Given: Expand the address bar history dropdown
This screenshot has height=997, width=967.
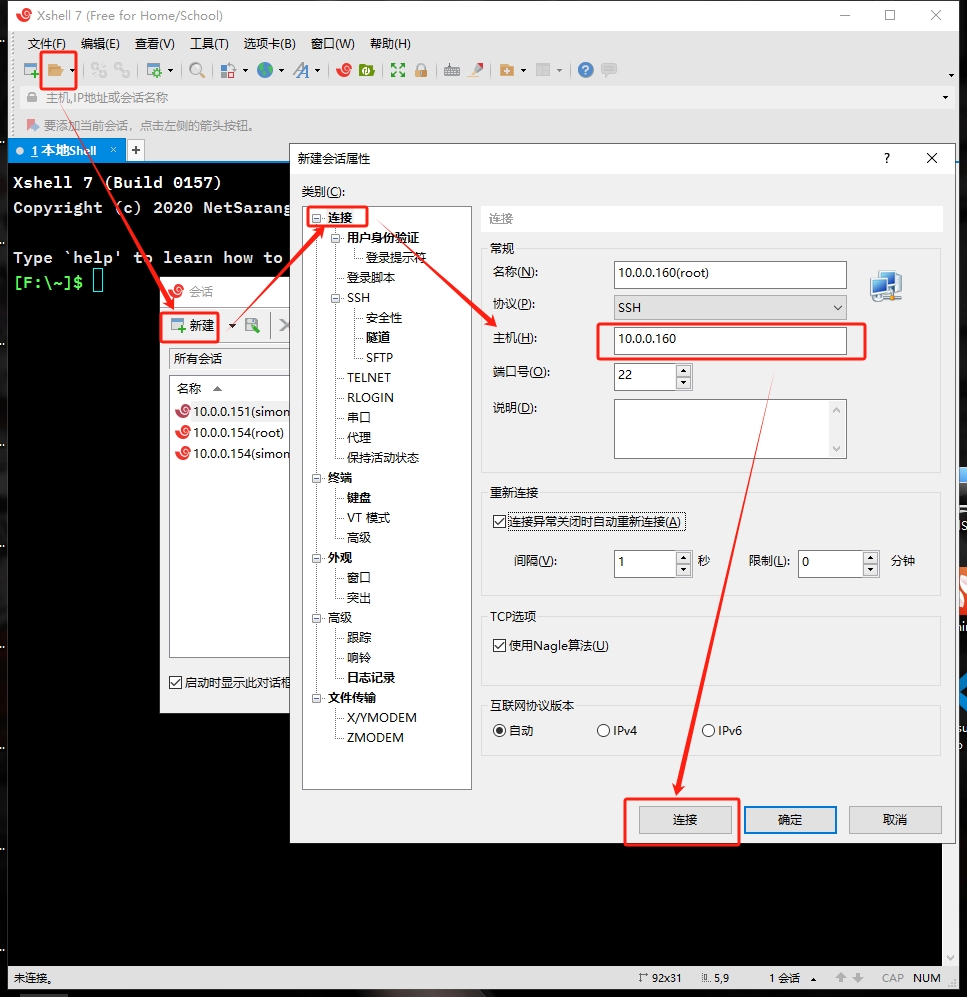Looking at the screenshot, I should (x=945, y=97).
